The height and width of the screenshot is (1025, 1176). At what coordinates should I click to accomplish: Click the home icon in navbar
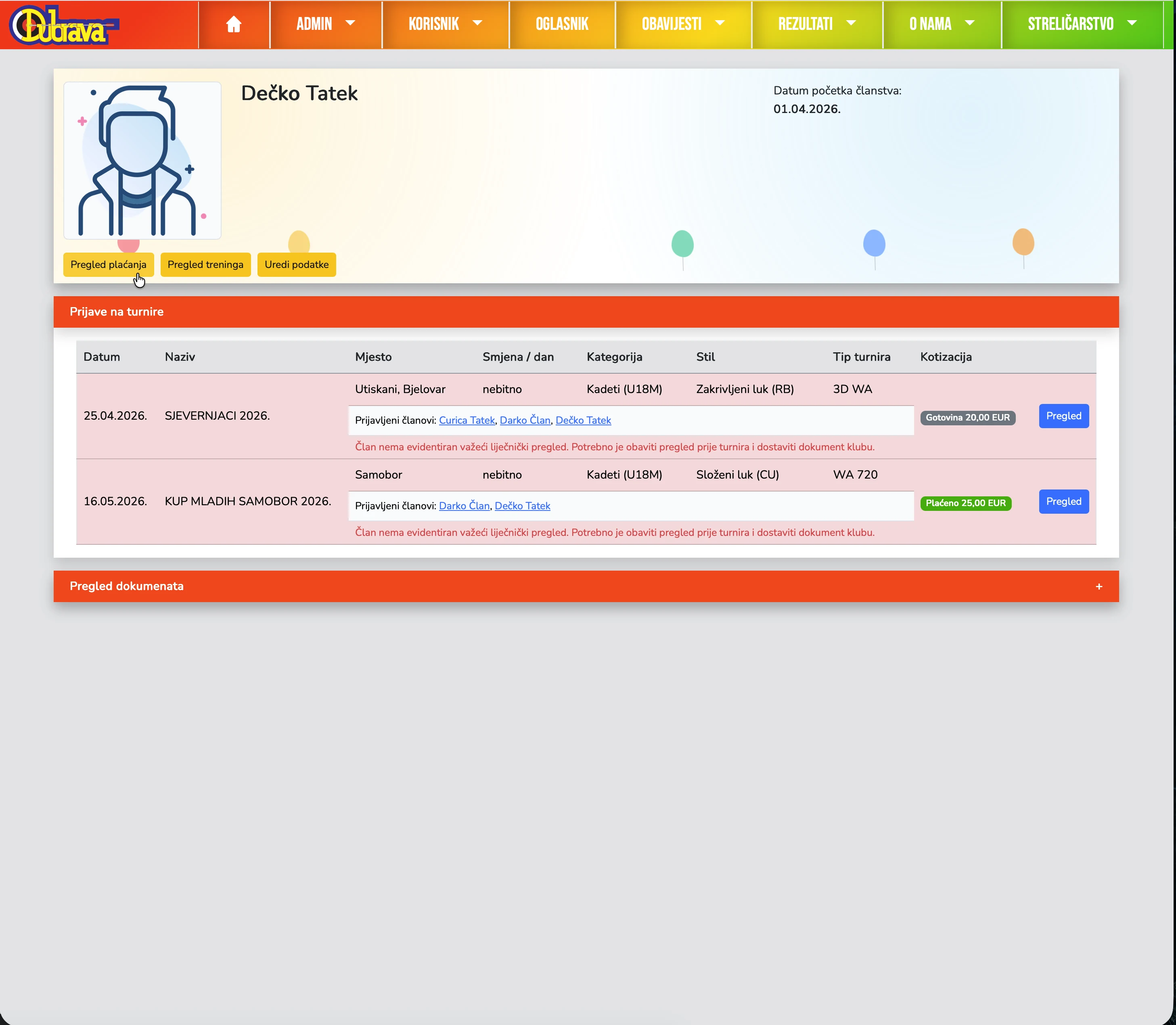[x=233, y=24]
